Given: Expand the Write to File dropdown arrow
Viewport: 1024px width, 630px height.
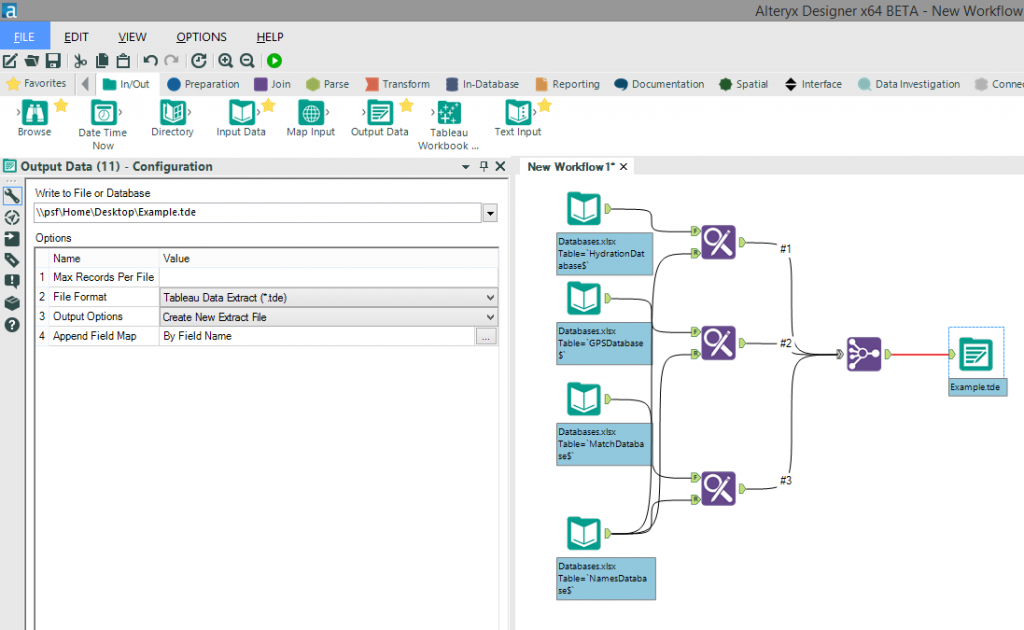Looking at the screenshot, I should coord(490,213).
